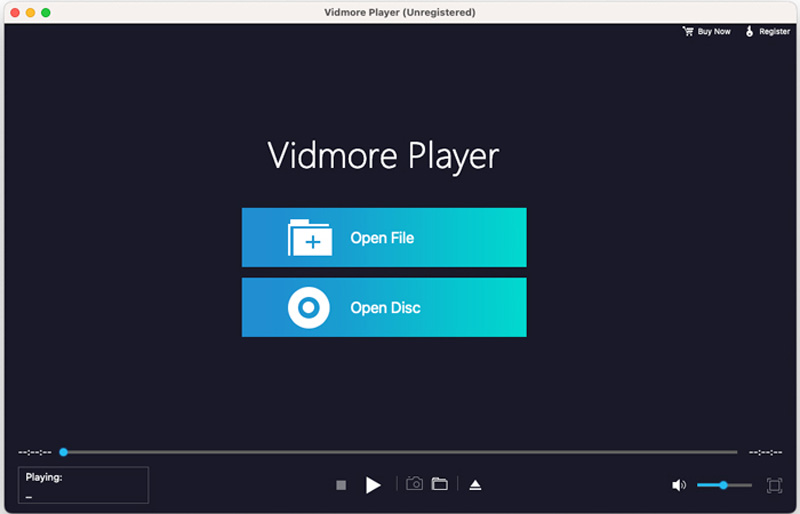Image resolution: width=800 pixels, height=514 pixels.
Task: Take a snapshot using the camera icon
Action: tap(414, 484)
